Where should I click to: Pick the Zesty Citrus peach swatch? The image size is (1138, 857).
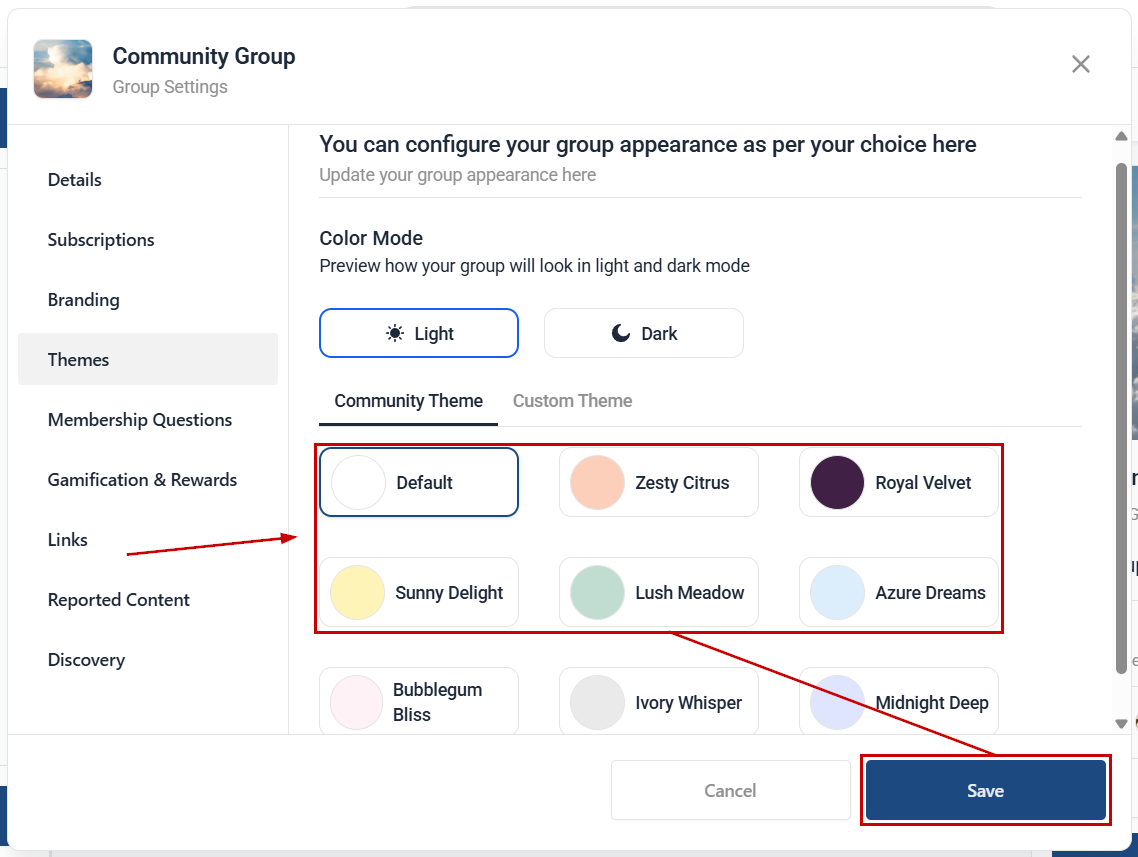(597, 483)
